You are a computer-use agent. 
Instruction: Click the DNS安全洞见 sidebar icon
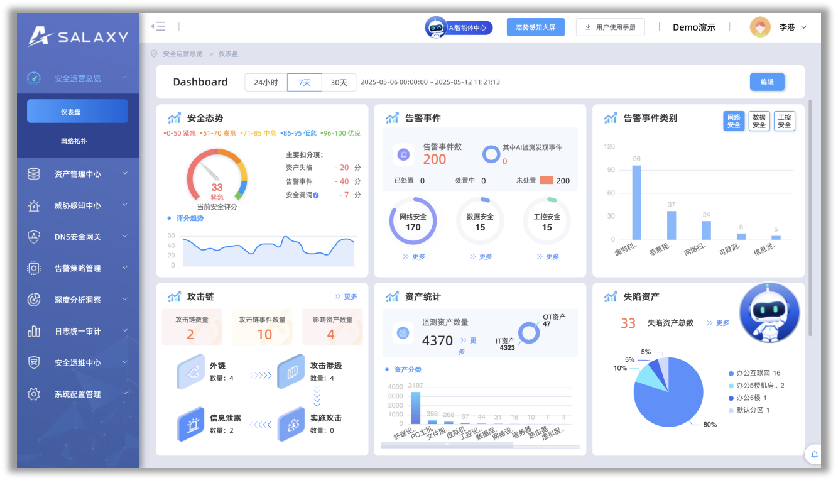pos(34,236)
